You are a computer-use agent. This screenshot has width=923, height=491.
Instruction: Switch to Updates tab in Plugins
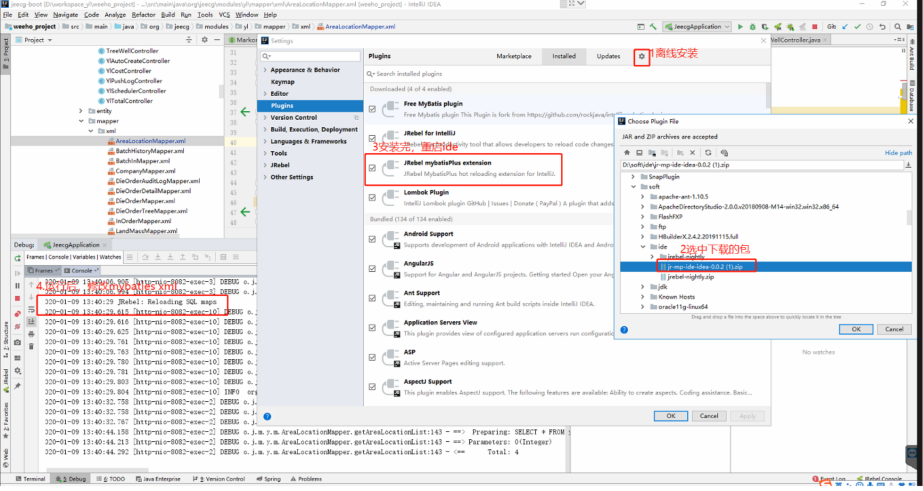608,57
